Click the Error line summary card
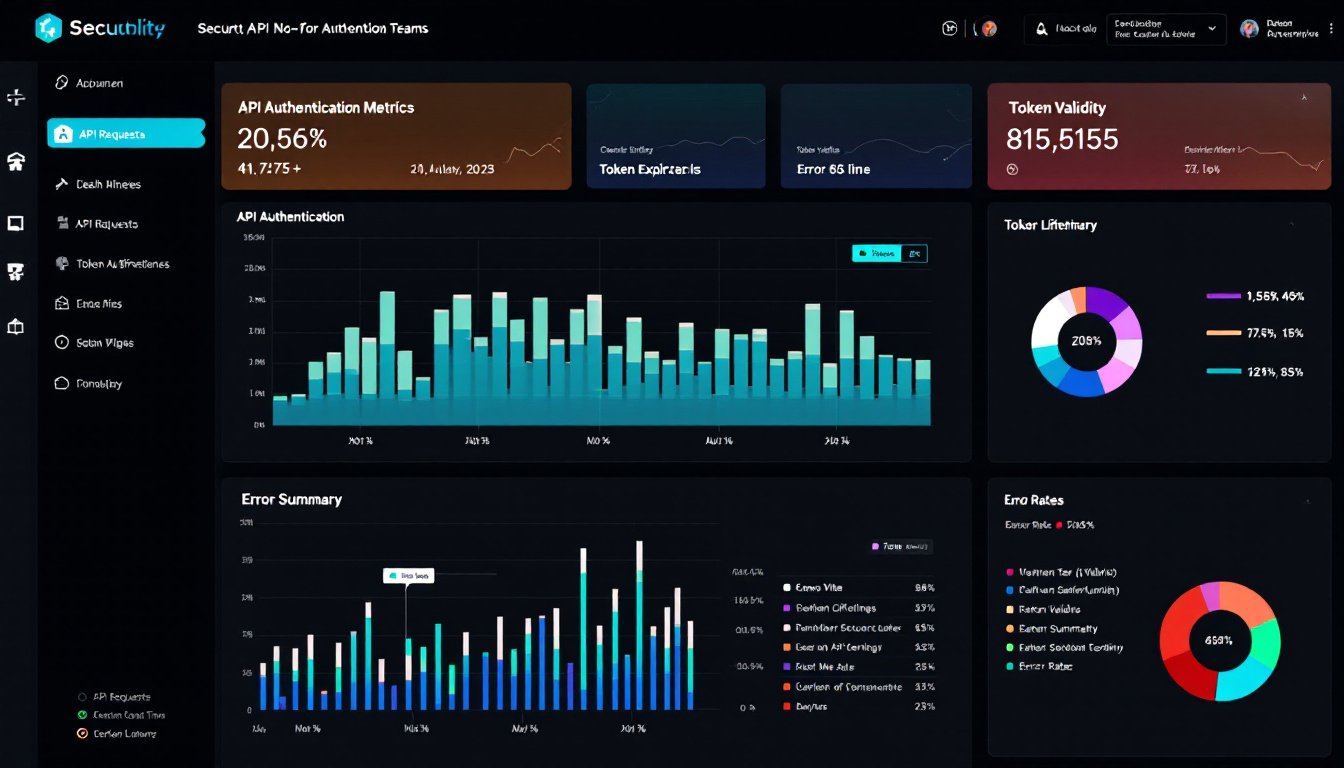The height and width of the screenshot is (768, 1344). click(875, 136)
